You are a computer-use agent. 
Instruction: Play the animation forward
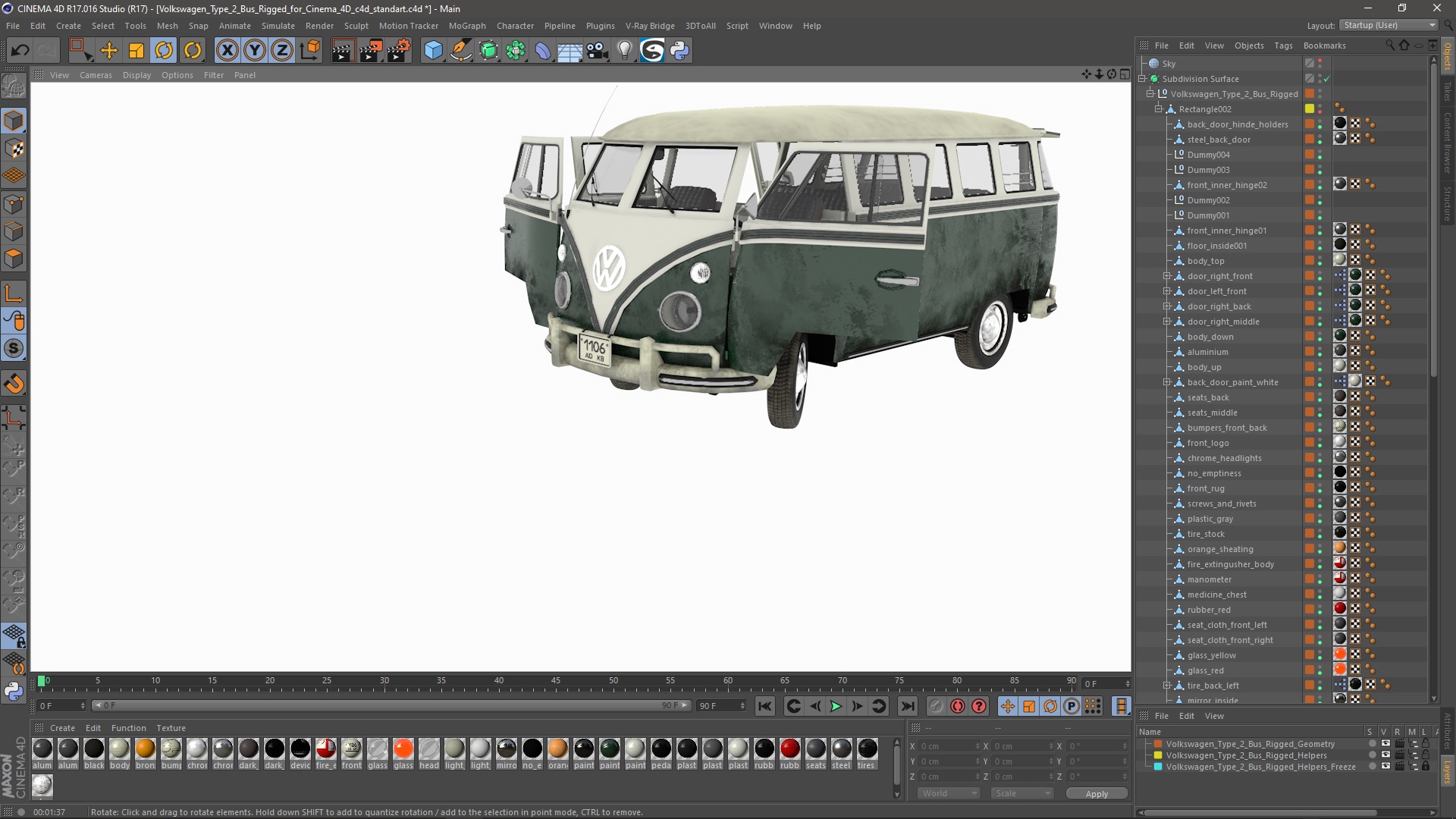click(836, 707)
